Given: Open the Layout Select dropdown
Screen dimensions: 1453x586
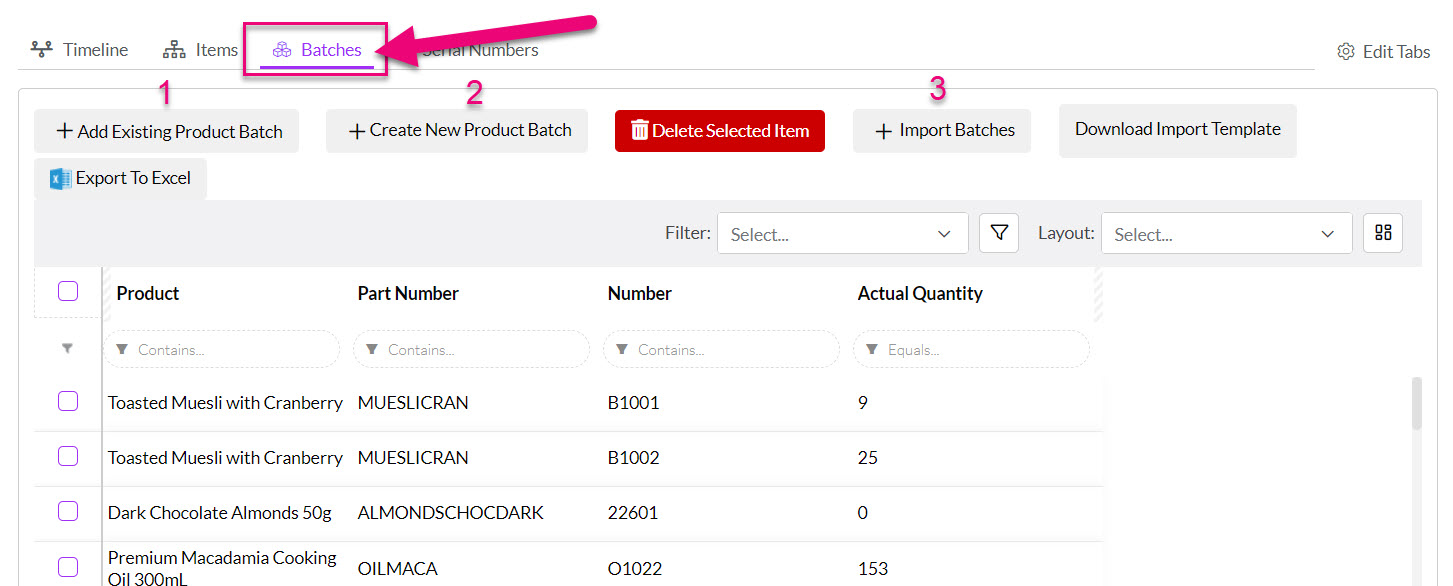Looking at the screenshot, I should [1226, 233].
